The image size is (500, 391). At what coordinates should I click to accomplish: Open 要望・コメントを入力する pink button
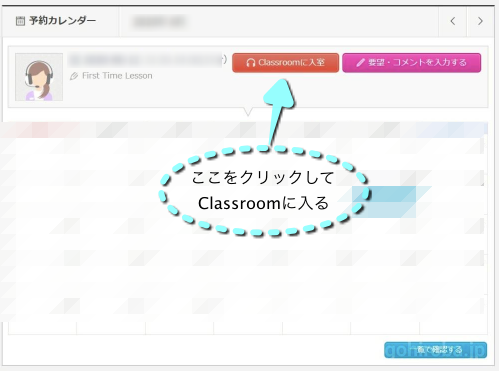point(412,63)
